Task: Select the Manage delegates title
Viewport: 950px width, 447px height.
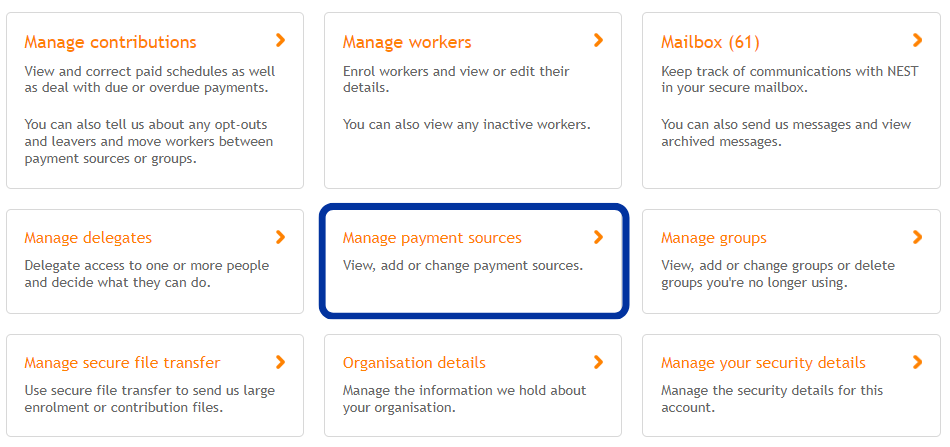Action: [88, 238]
